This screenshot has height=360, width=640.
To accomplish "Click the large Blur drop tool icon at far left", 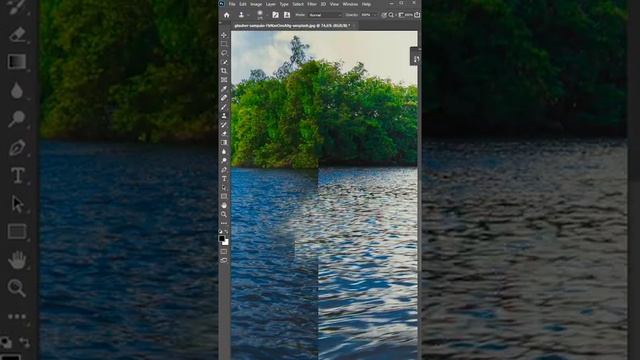I will point(17,91).
